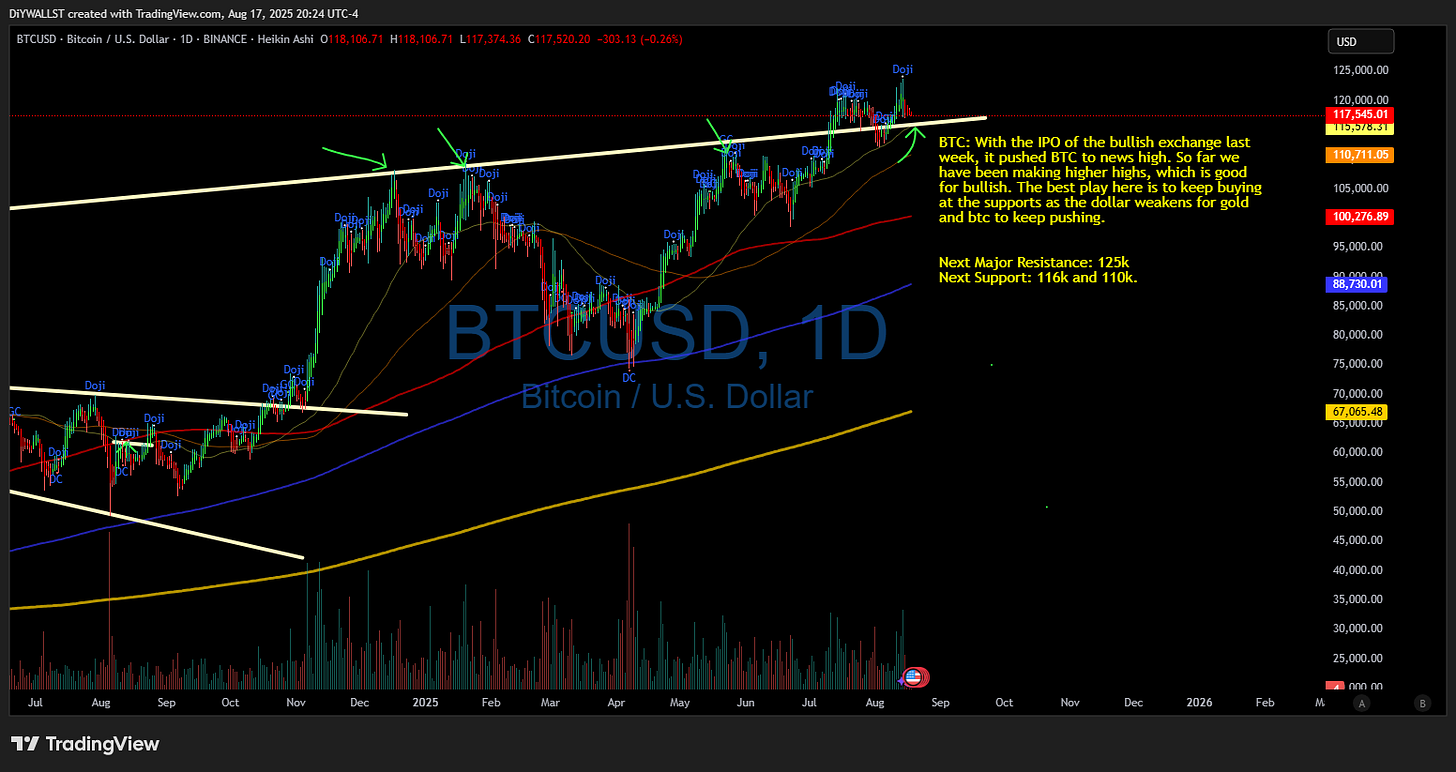The height and width of the screenshot is (772, 1456).
Task: Toggle the USD currency display button
Action: 1360,41
